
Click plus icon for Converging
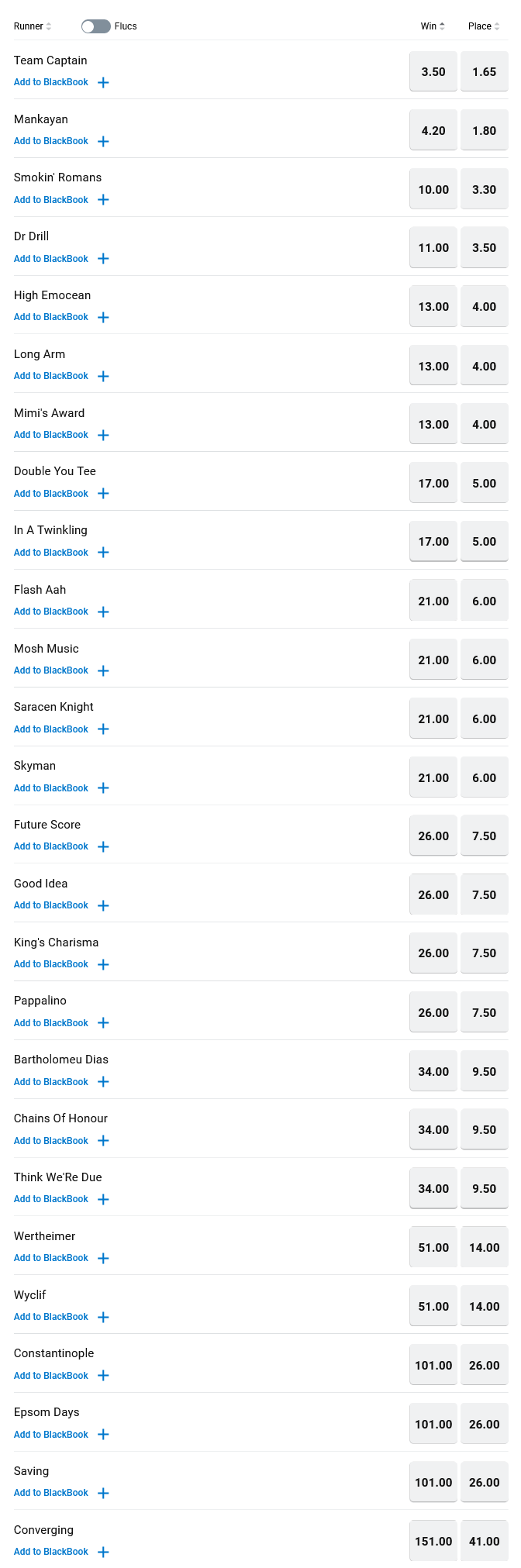click(104, 1552)
